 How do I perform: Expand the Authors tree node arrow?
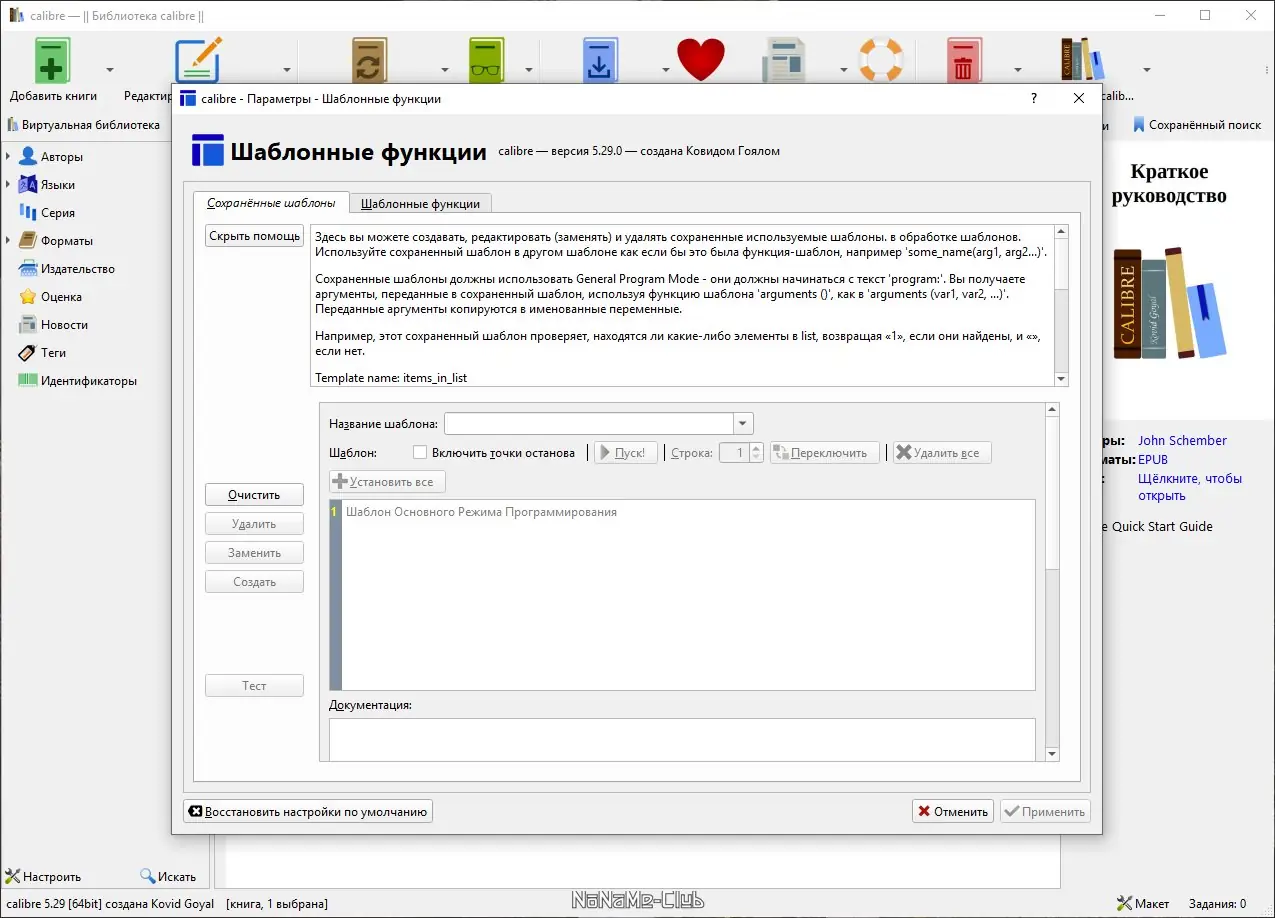point(8,157)
